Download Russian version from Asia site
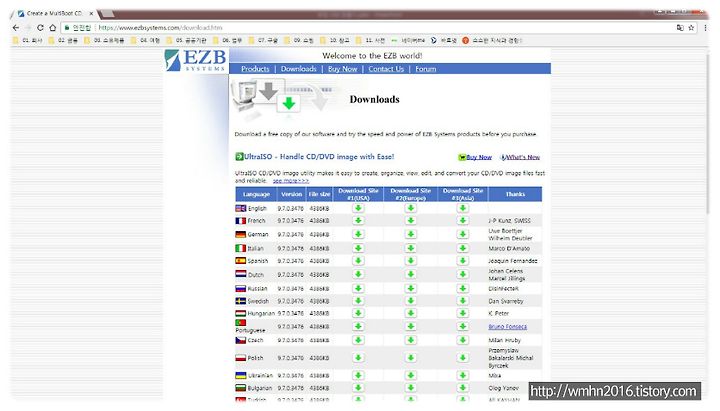The height and width of the screenshot is (411, 720). 463,288
